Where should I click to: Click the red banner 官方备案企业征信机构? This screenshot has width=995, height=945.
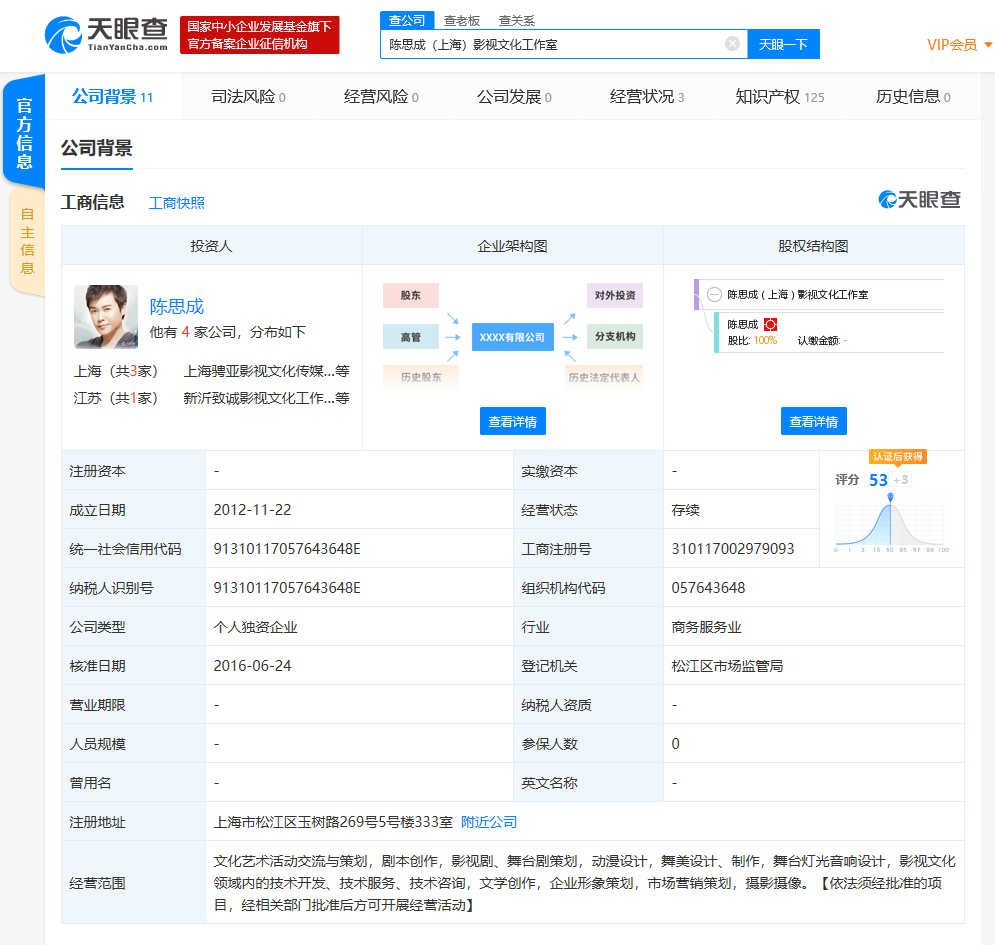260,35
